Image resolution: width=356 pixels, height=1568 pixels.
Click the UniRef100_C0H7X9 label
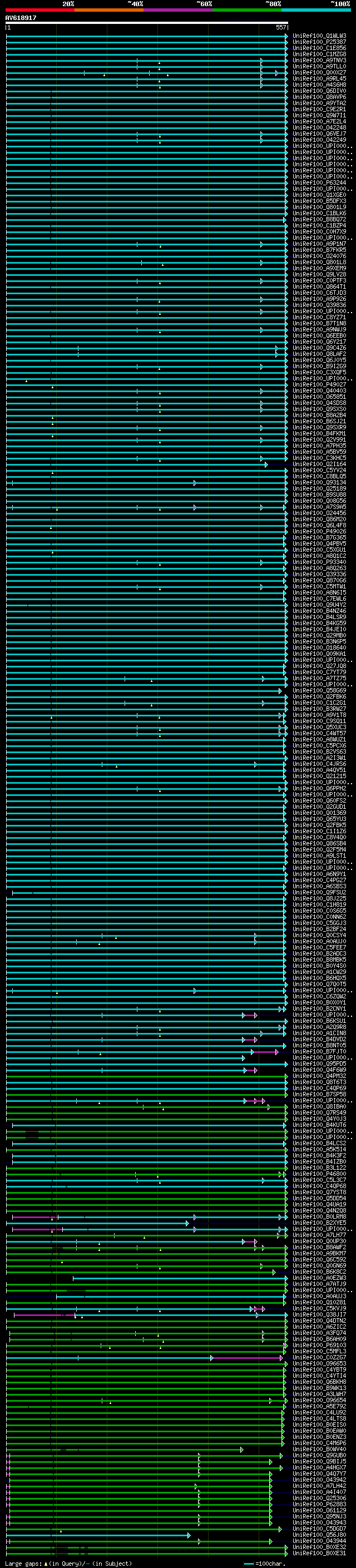[319, 232]
